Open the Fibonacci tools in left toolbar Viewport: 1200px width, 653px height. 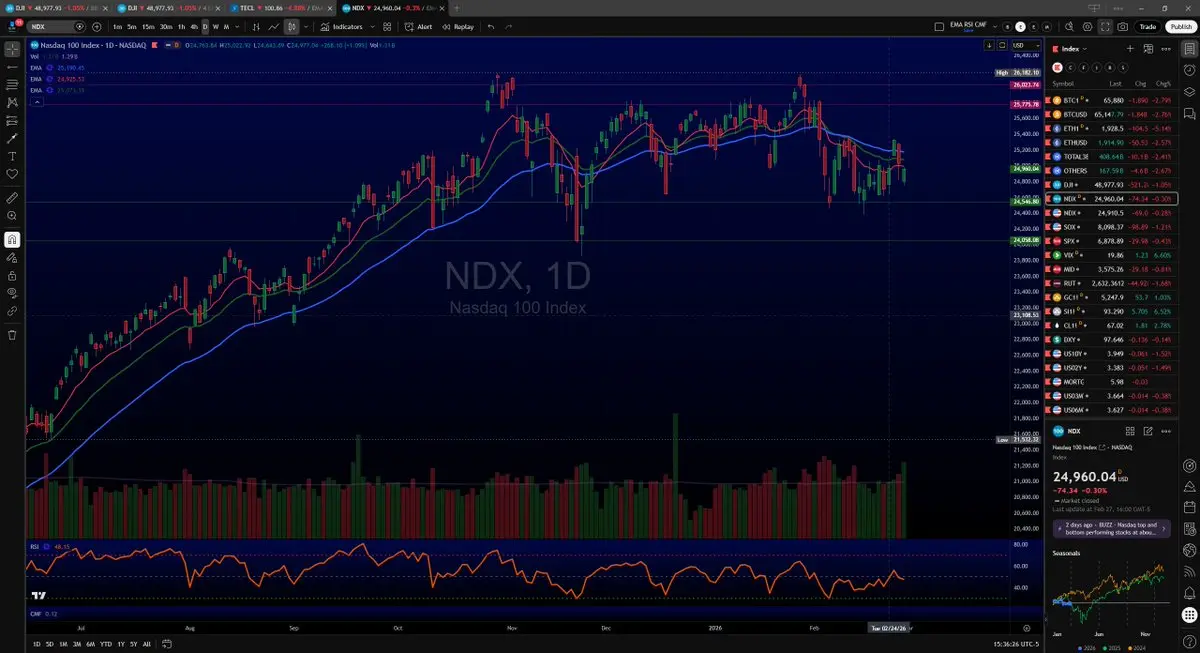click(x=12, y=84)
